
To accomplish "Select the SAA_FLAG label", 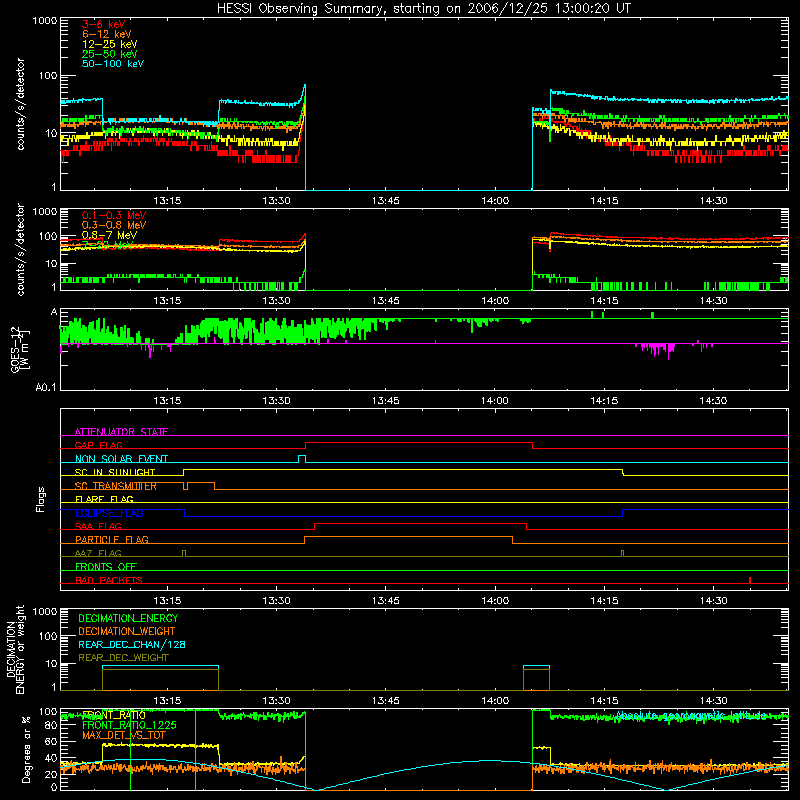I will 98,526.
